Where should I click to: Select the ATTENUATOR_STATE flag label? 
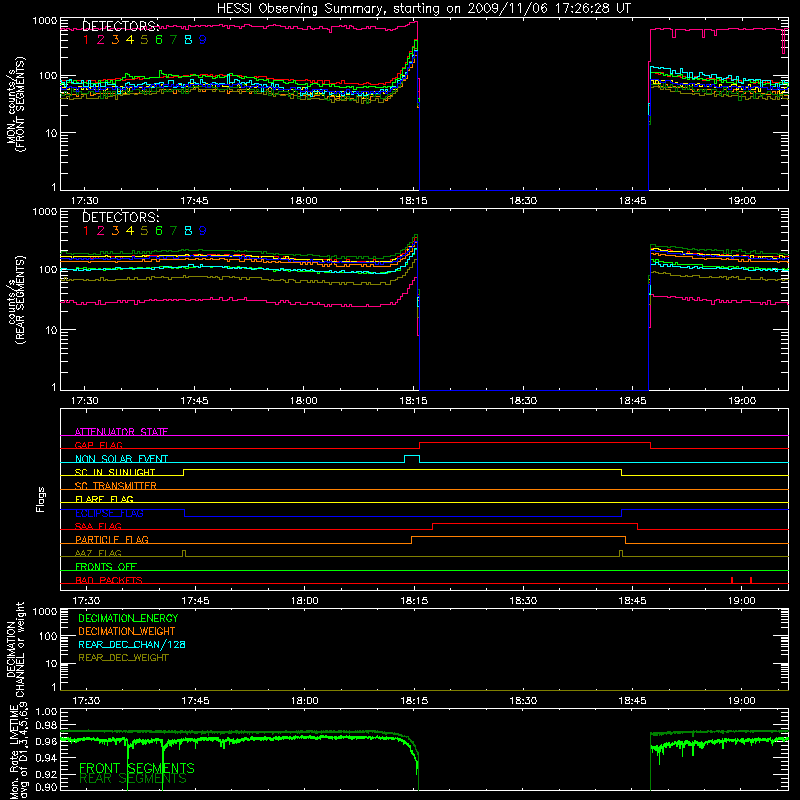pos(121,432)
